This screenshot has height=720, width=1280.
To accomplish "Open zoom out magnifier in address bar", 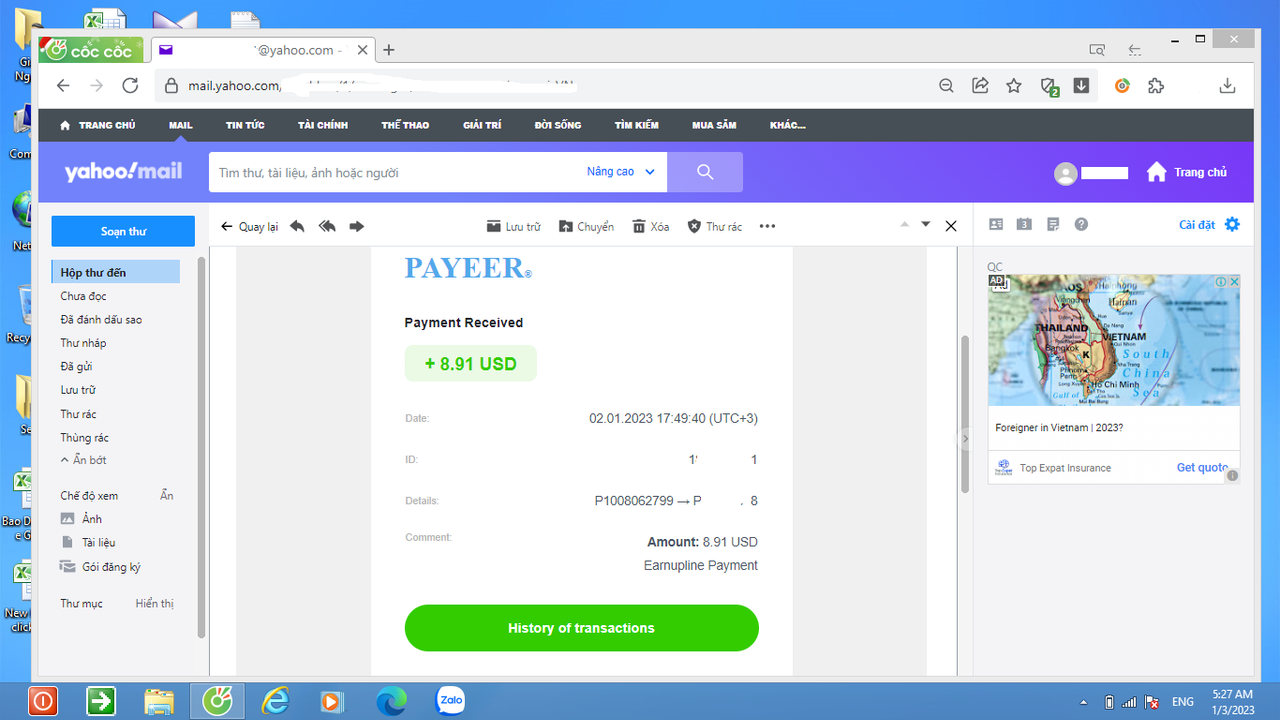I will 946,86.
